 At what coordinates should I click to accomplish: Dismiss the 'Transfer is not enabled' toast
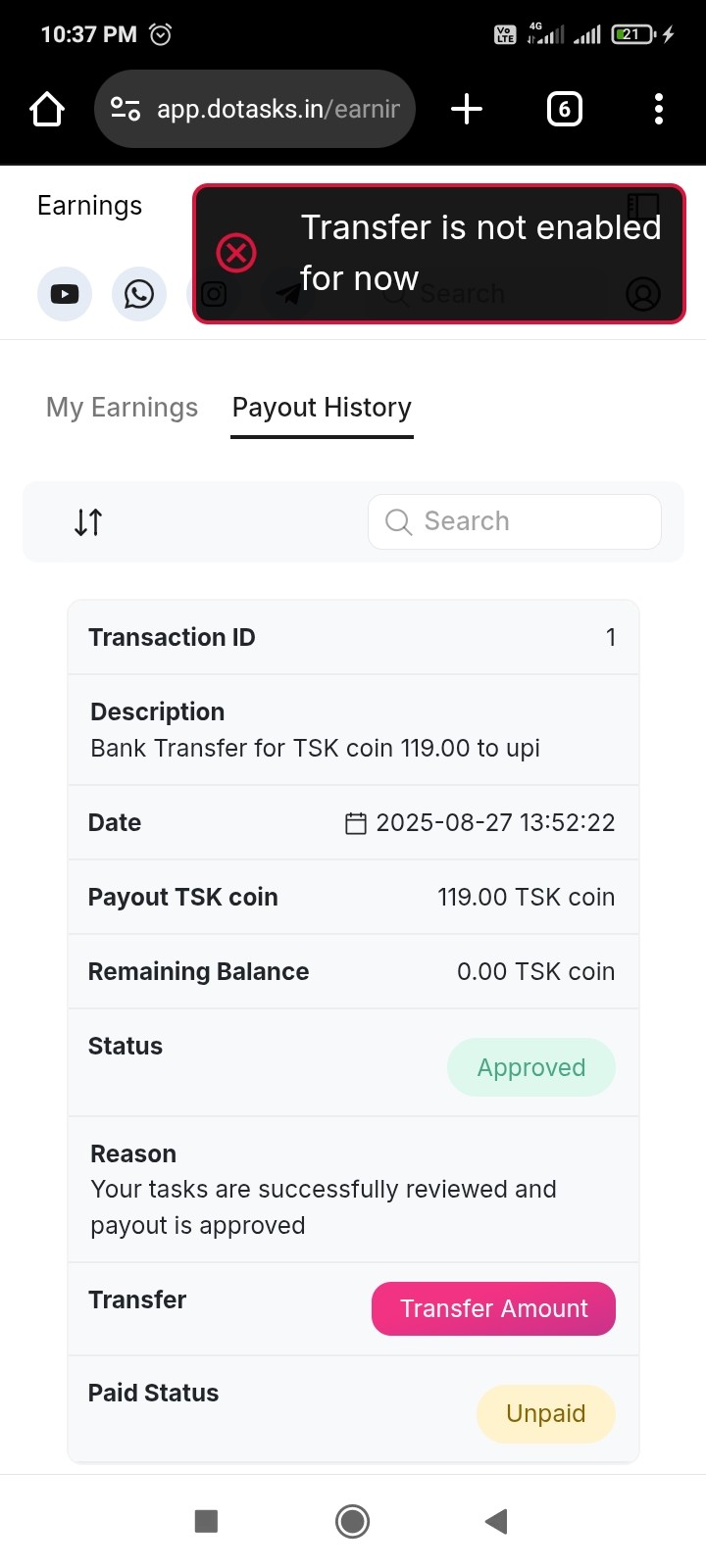[x=439, y=253]
